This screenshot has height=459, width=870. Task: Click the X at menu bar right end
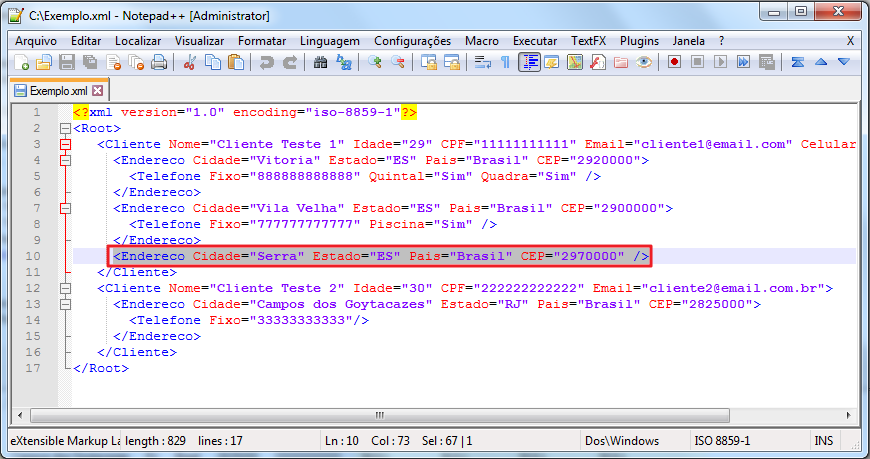tap(850, 41)
